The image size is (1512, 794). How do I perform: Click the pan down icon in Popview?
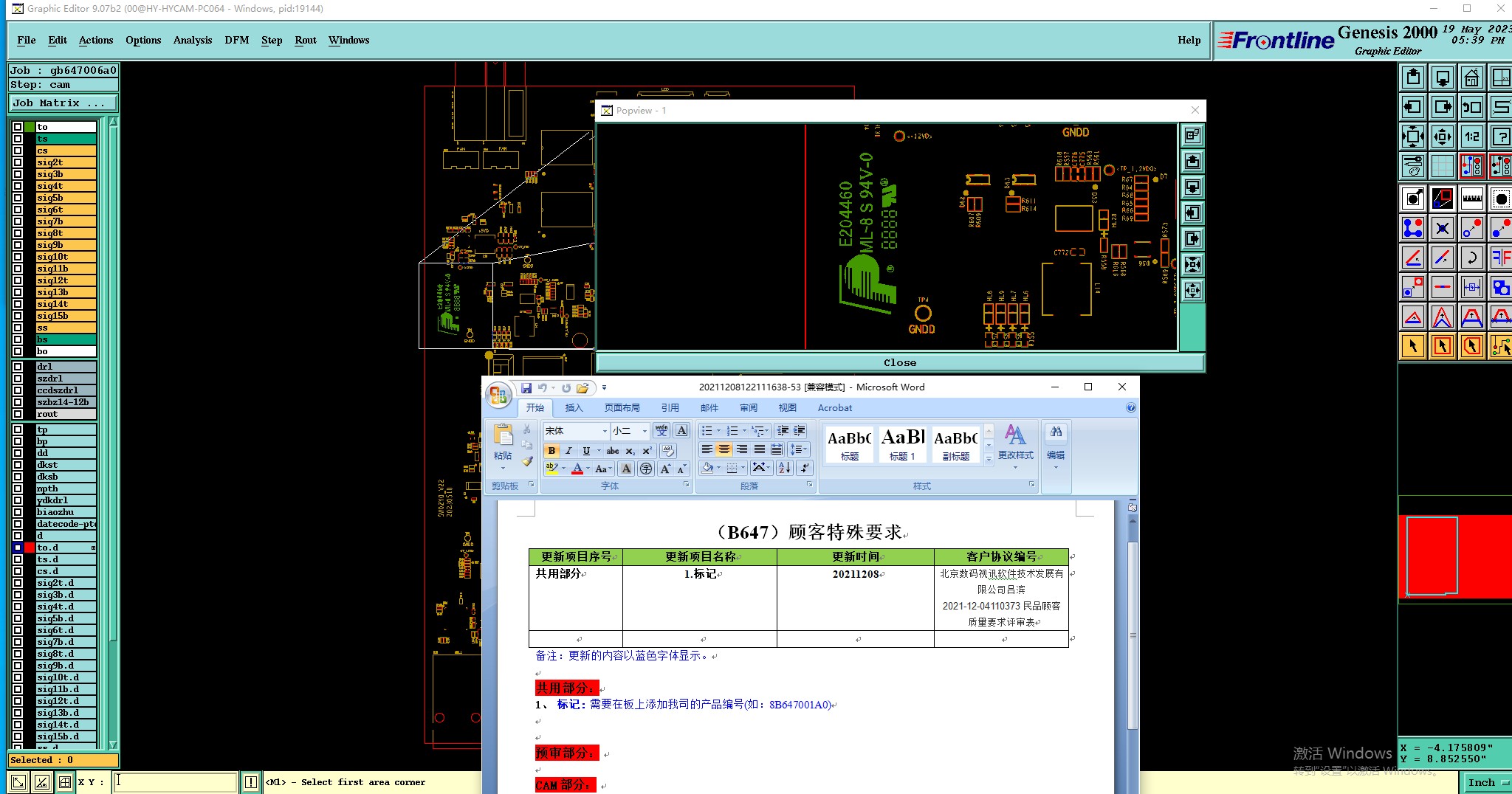(x=1192, y=187)
